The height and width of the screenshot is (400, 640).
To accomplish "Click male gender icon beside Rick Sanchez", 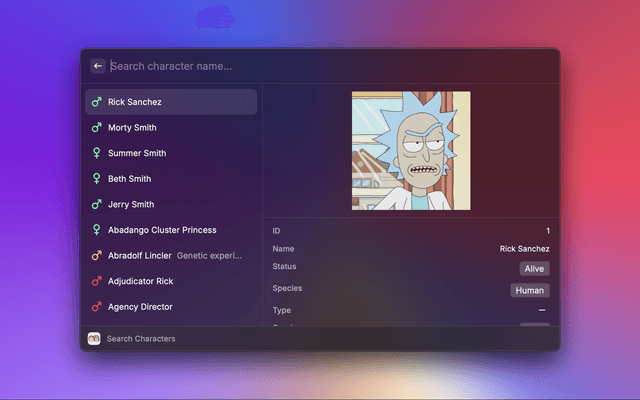I will tap(97, 102).
